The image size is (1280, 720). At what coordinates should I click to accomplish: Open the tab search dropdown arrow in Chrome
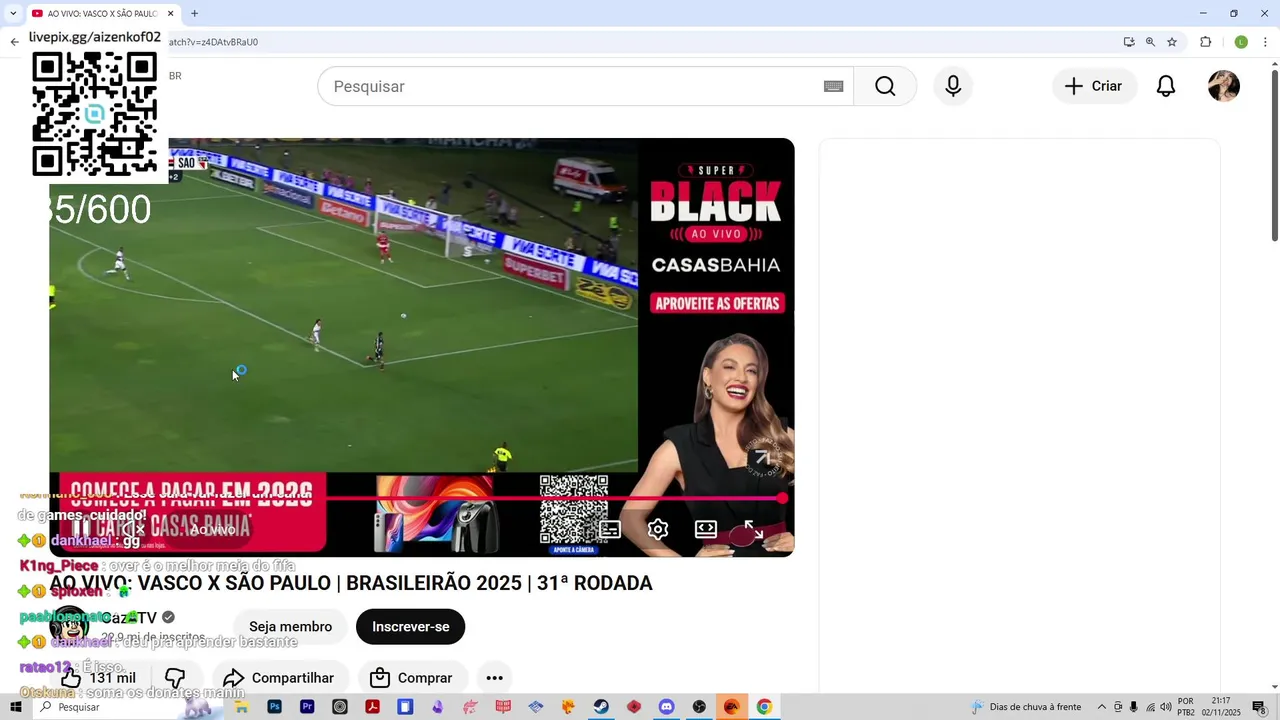(x=13, y=14)
